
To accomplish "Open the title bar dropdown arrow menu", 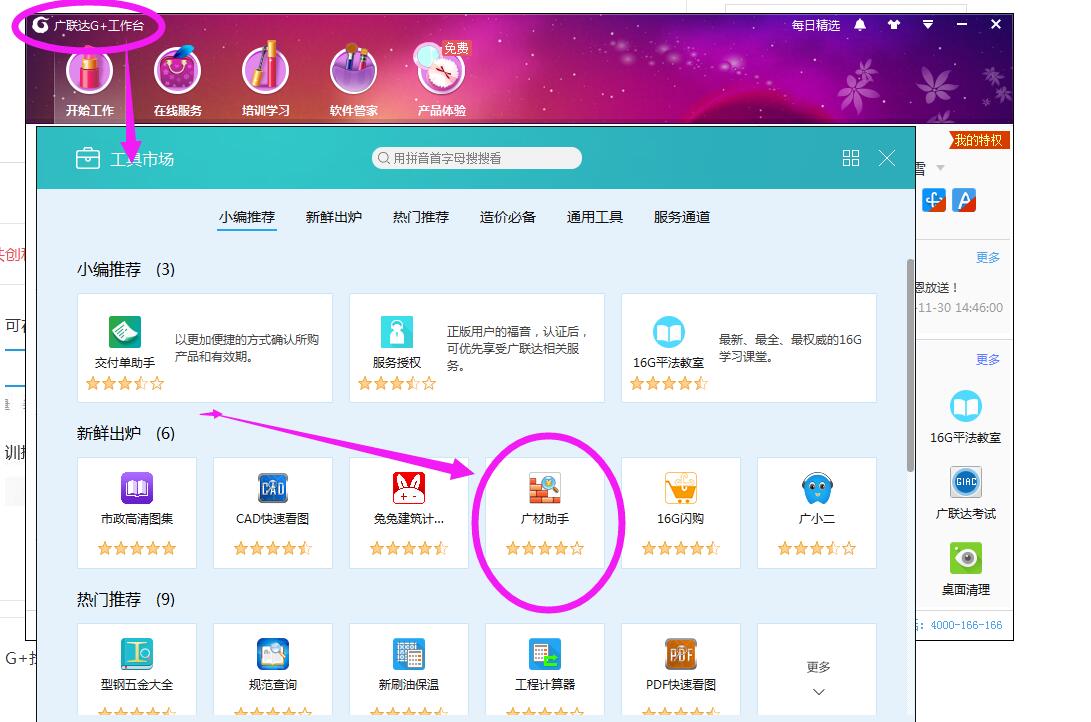I will point(927,25).
